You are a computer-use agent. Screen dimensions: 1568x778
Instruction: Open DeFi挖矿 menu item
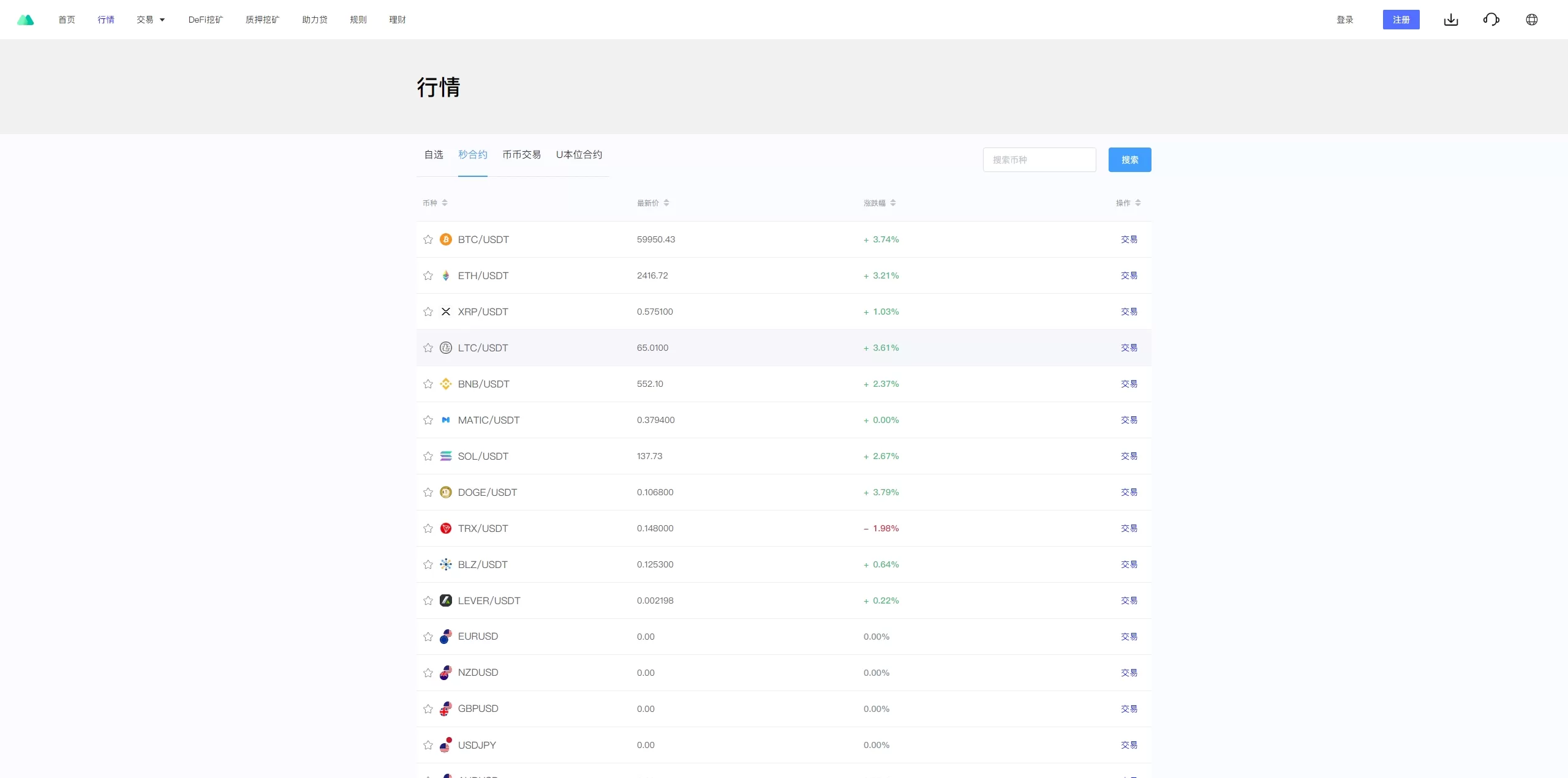206,20
